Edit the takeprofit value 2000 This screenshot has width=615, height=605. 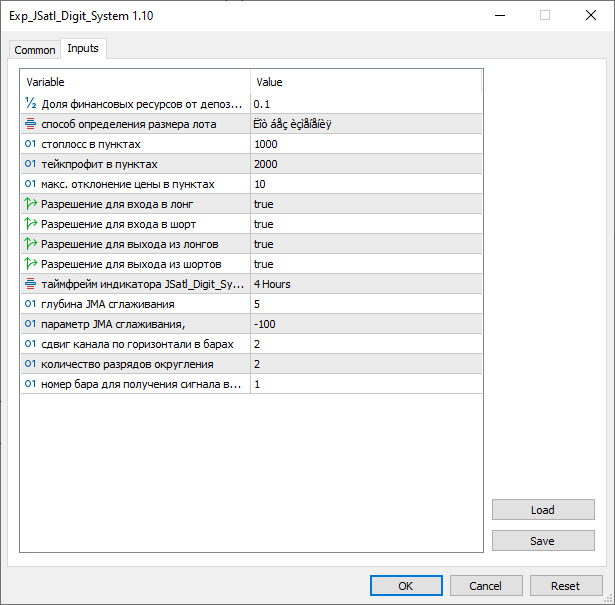pyautogui.click(x=366, y=164)
